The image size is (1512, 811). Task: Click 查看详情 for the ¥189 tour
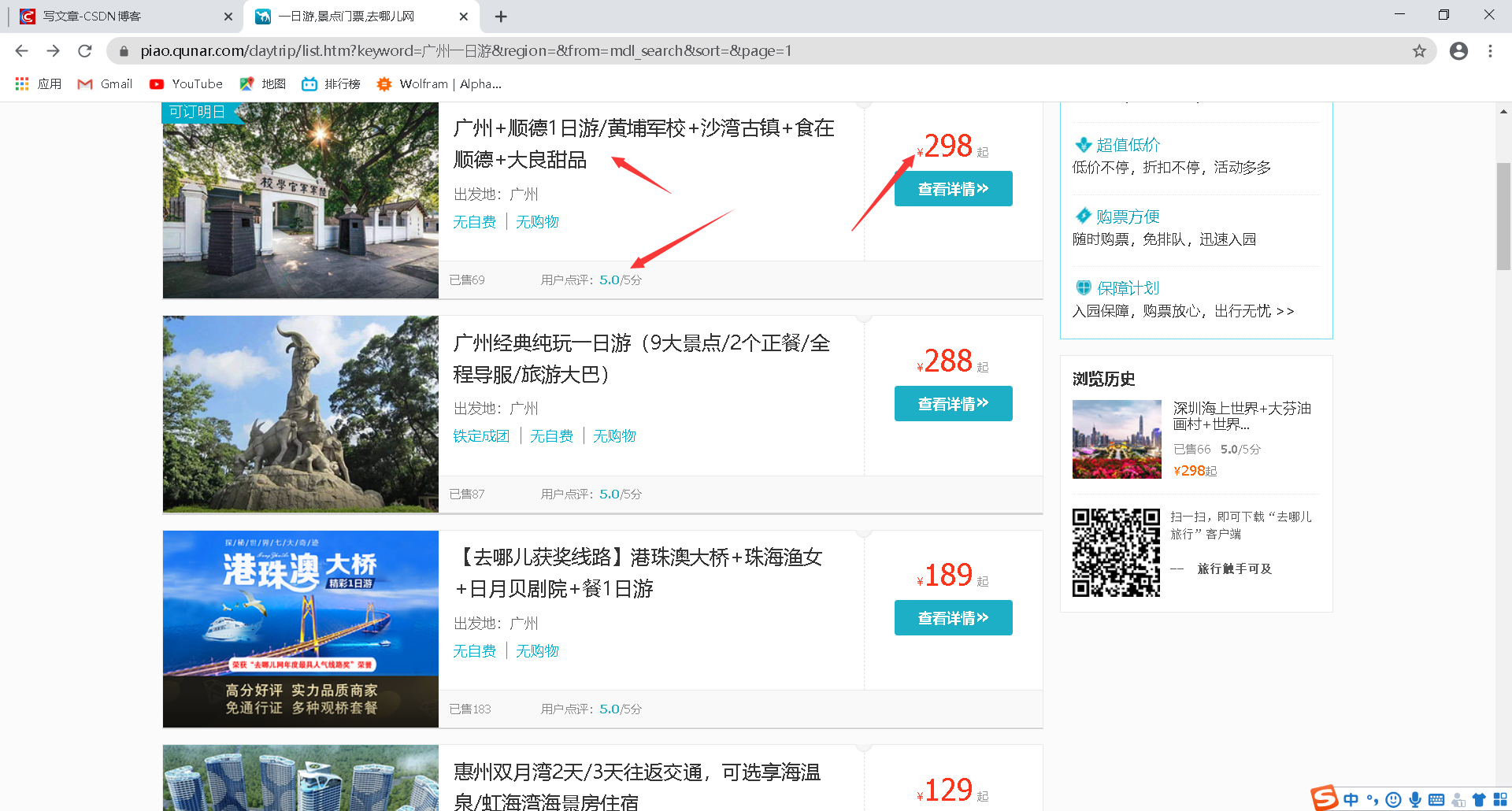(954, 618)
